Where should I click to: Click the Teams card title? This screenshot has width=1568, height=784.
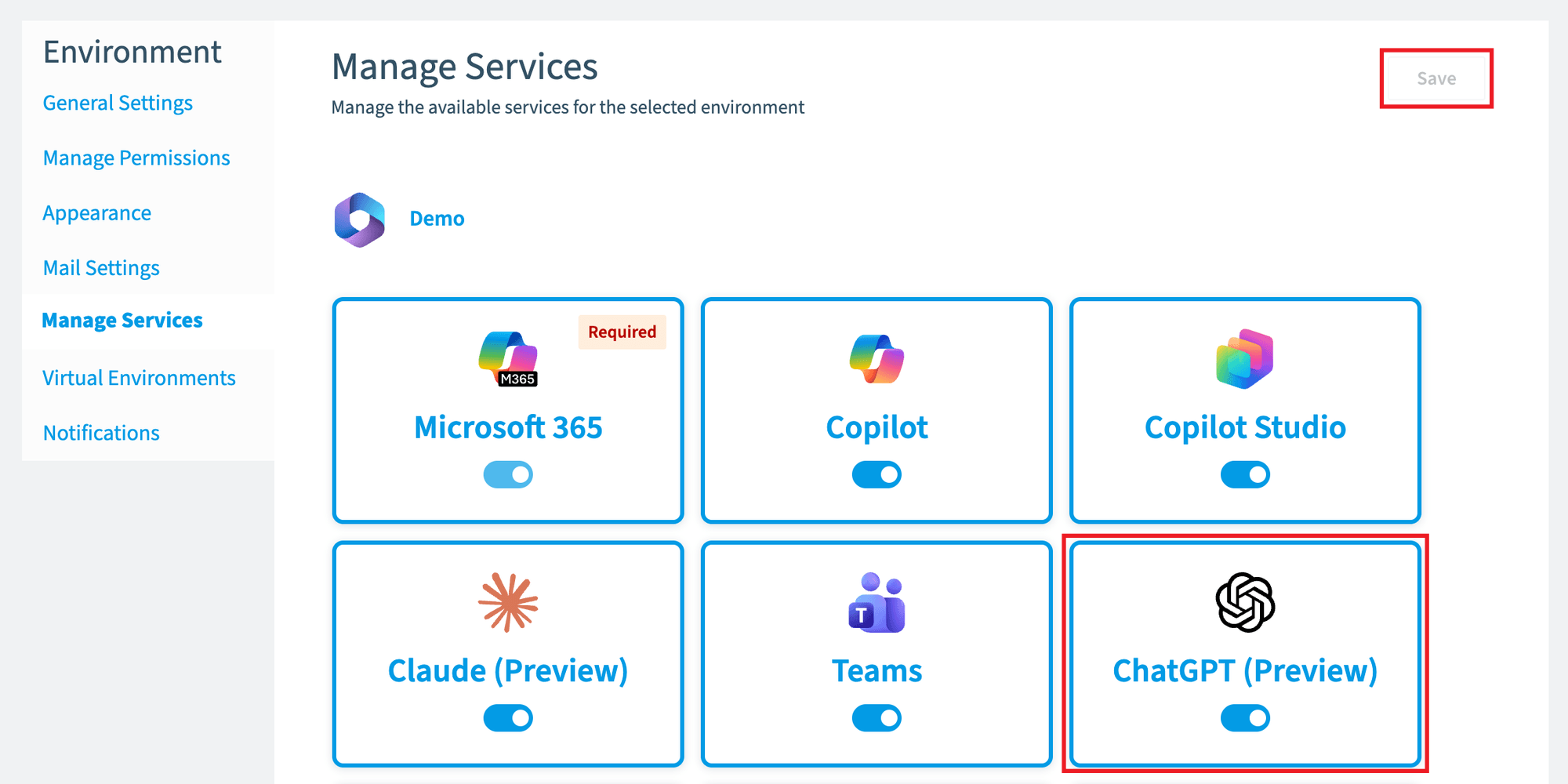[877, 671]
